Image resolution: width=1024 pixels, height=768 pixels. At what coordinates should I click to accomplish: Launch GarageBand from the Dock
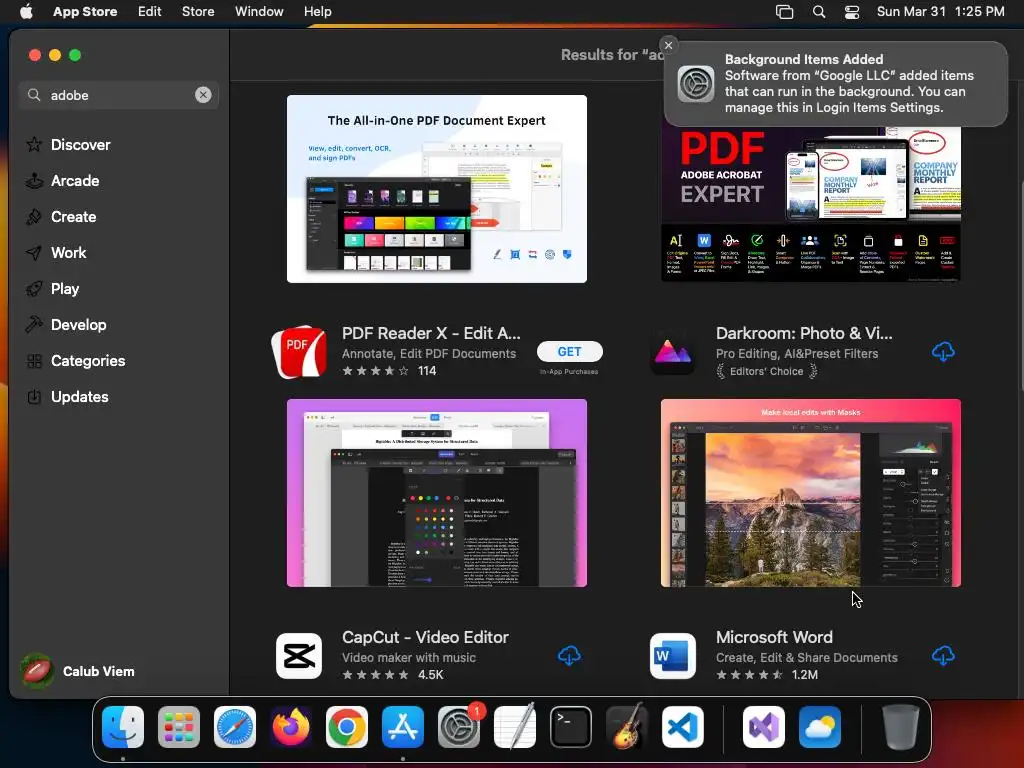pos(627,727)
